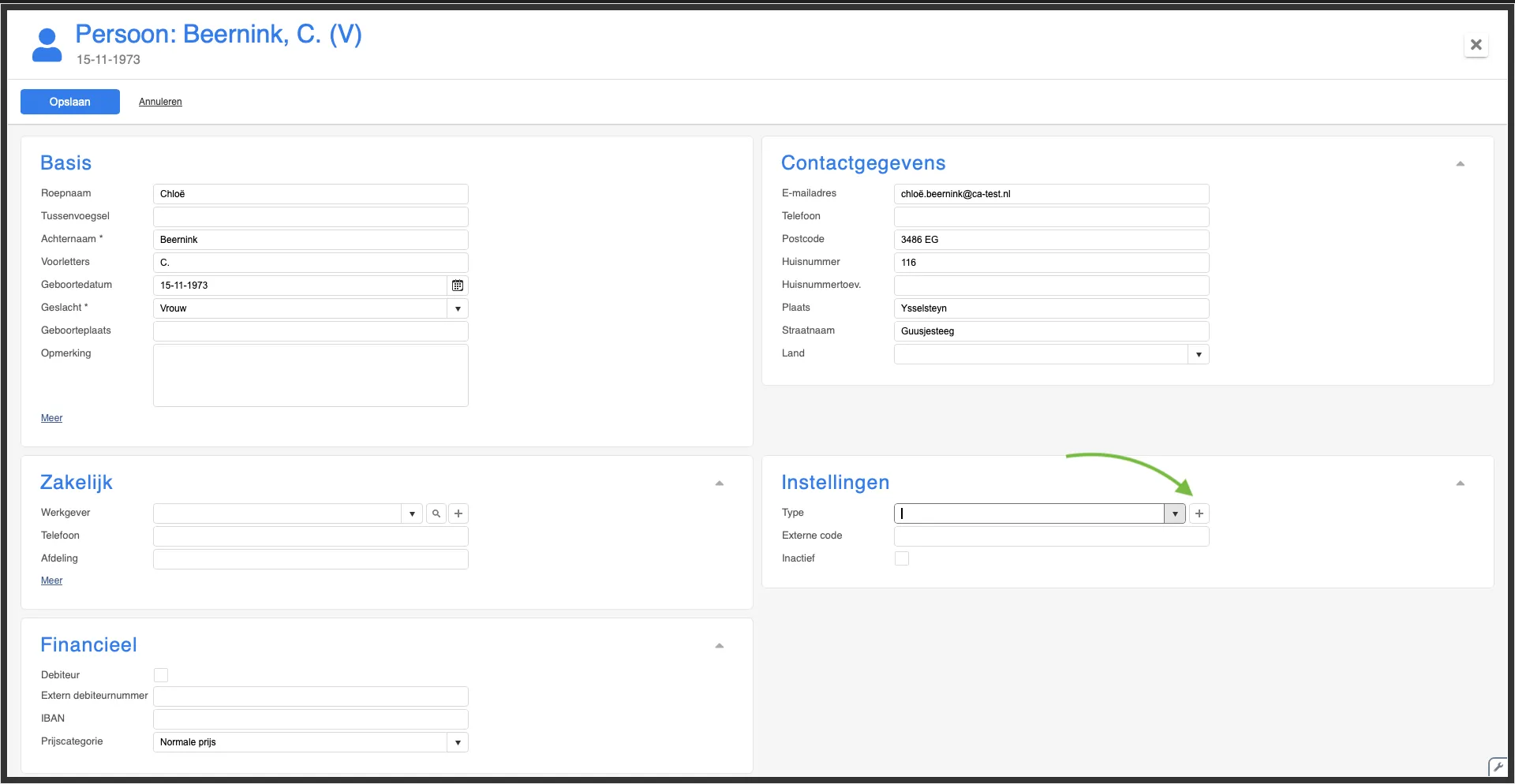The width and height of the screenshot is (1515, 784).
Task: Click the IBAN input field
Action: [x=311, y=719]
